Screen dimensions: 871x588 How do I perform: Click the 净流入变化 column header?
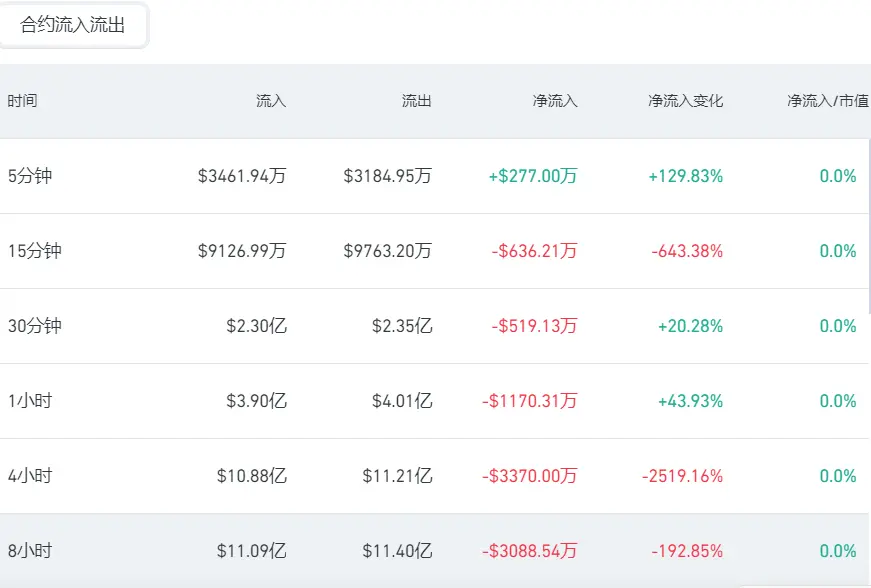coord(685,100)
